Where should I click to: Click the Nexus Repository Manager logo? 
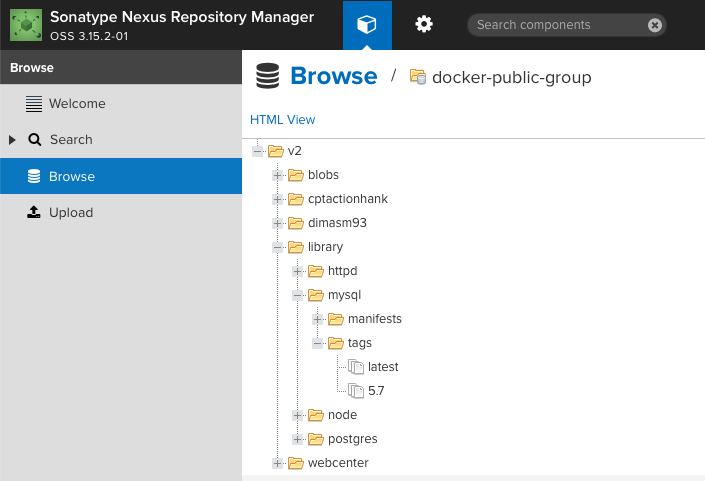26,25
